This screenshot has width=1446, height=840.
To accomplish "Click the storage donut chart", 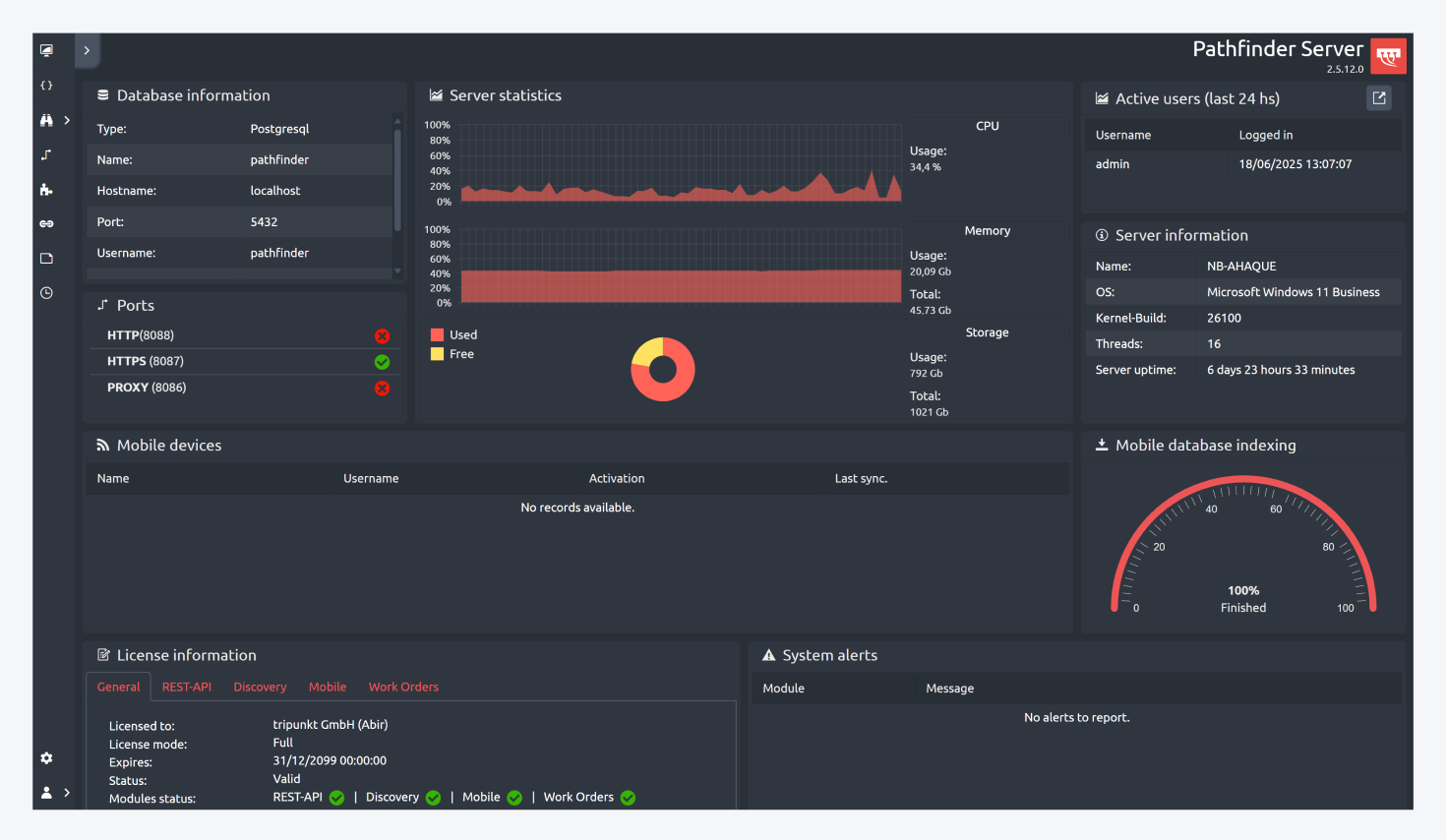I will [663, 370].
